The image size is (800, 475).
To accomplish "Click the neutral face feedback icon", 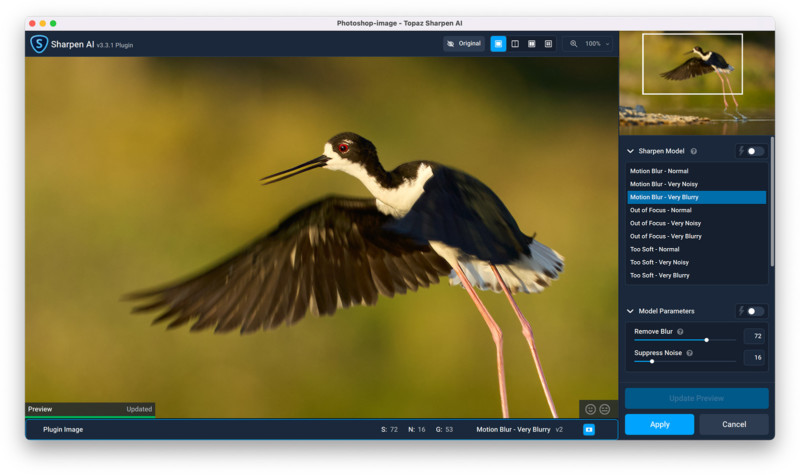I will (x=605, y=409).
